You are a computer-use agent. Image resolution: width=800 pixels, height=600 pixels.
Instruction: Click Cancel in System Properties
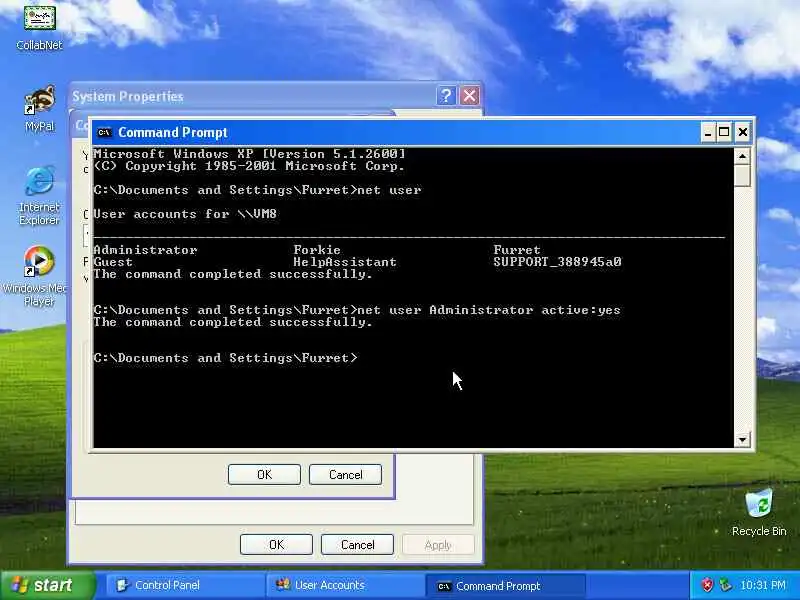(x=357, y=545)
